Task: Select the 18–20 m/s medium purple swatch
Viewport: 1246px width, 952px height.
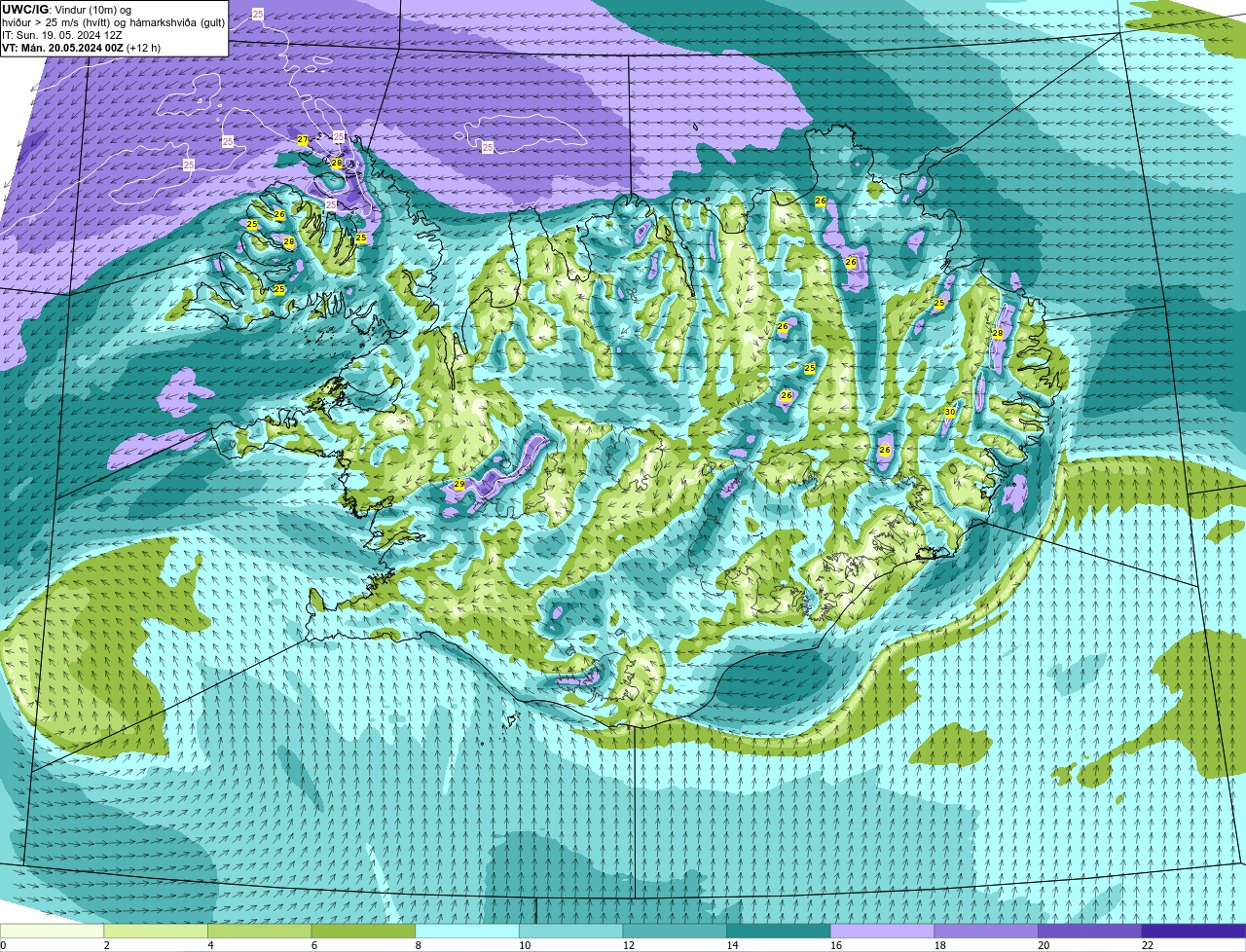Action: point(986,932)
